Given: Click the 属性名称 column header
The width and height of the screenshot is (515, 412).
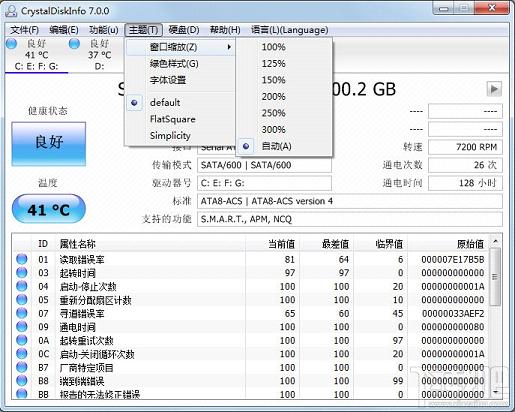Looking at the screenshot, I should [150, 244].
